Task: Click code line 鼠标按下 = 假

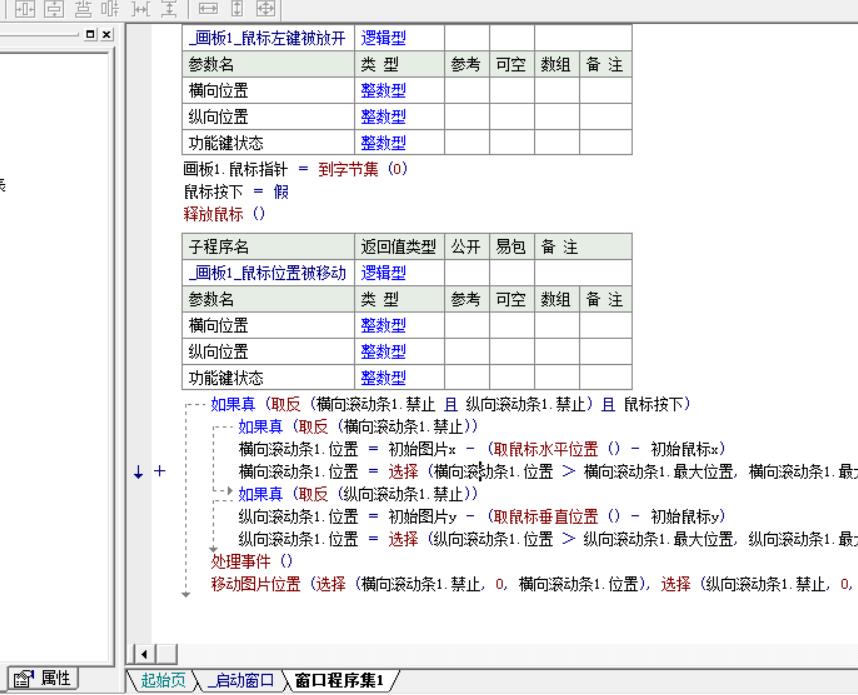Action: point(236,192)
